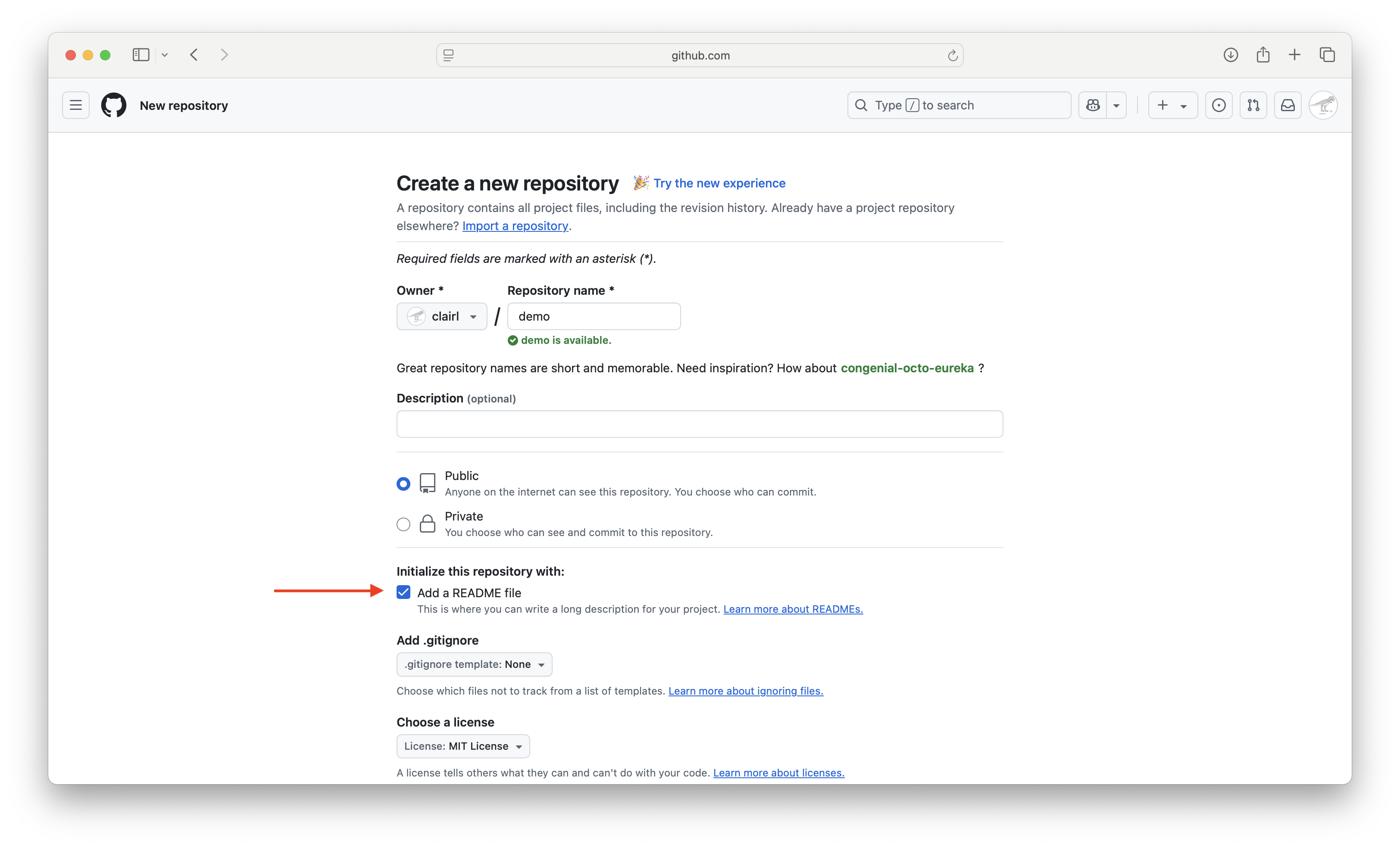Viewport: 1400px width, 848px height.
Task: Select the Private visibility option
Action: click(403, 524)
